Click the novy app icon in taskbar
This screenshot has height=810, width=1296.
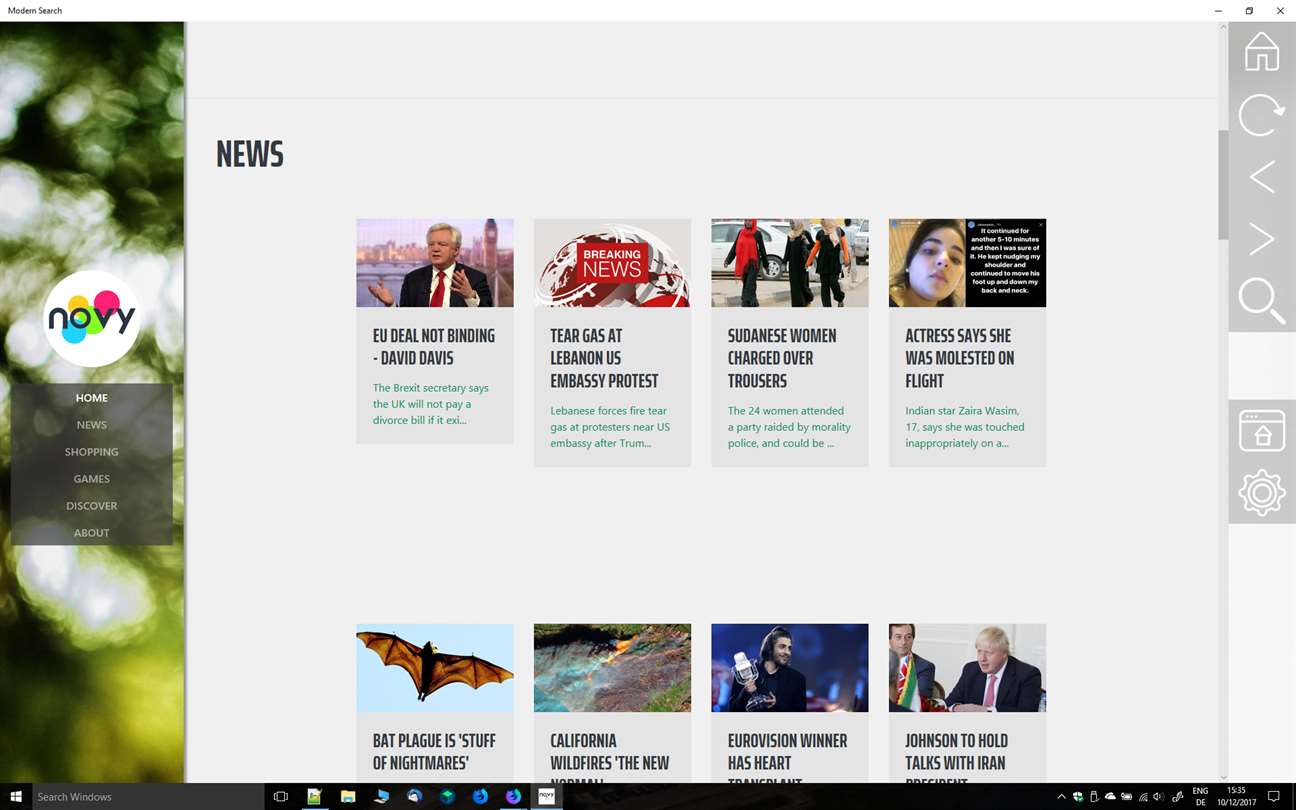pyautogui.click(x=547, y=797)
